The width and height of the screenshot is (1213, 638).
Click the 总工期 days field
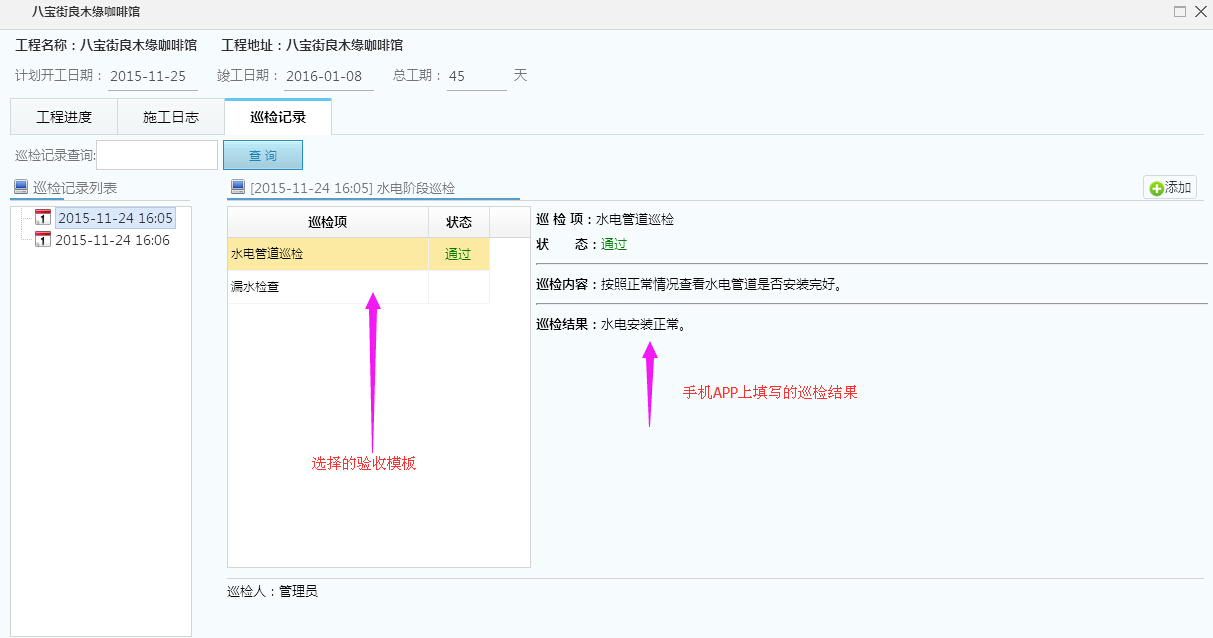pyautogui.click(x=476, y=76)
